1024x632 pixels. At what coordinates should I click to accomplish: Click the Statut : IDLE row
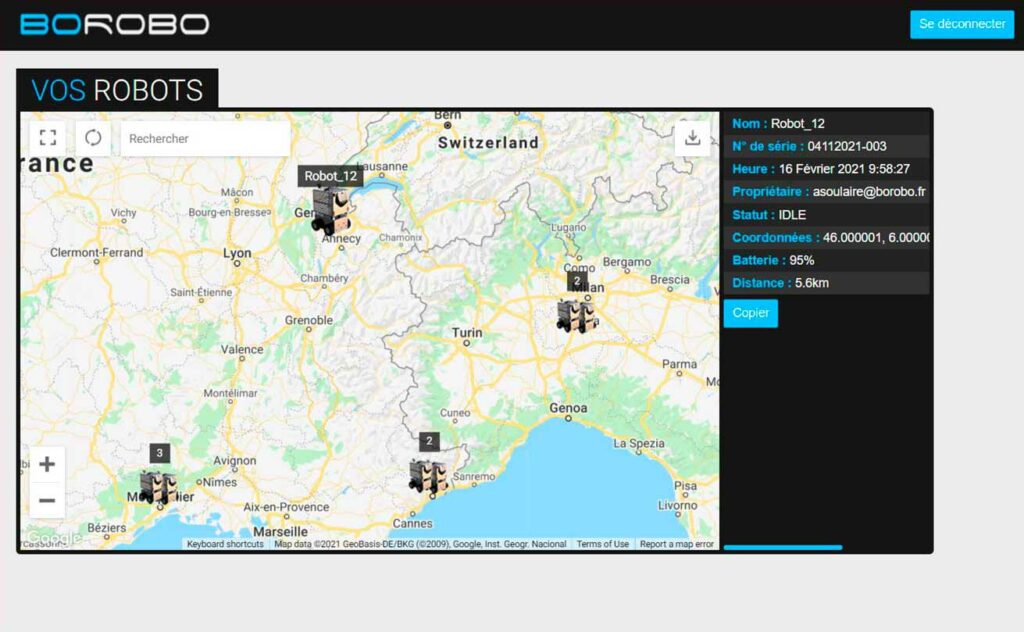coord(826,215)
